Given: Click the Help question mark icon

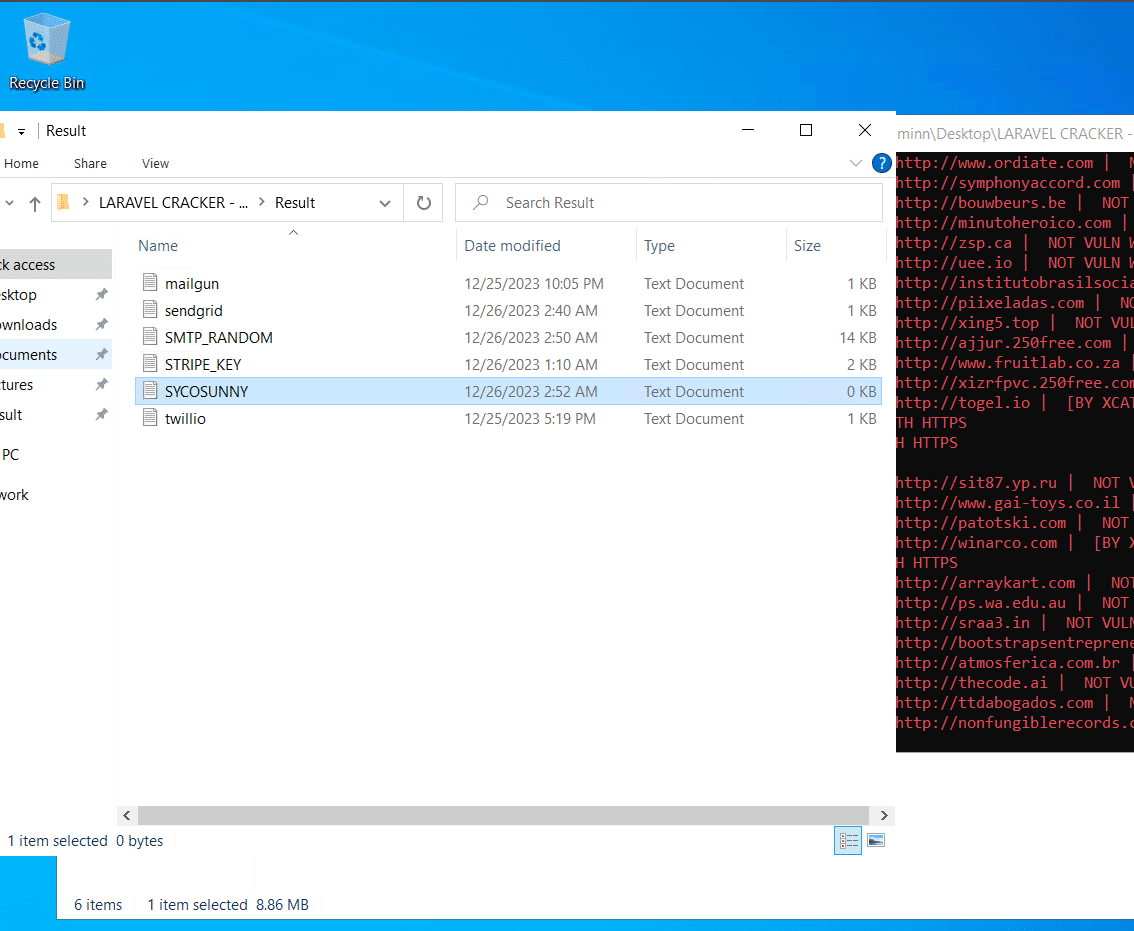Looking at the screenshot, I should click(881, 163).
